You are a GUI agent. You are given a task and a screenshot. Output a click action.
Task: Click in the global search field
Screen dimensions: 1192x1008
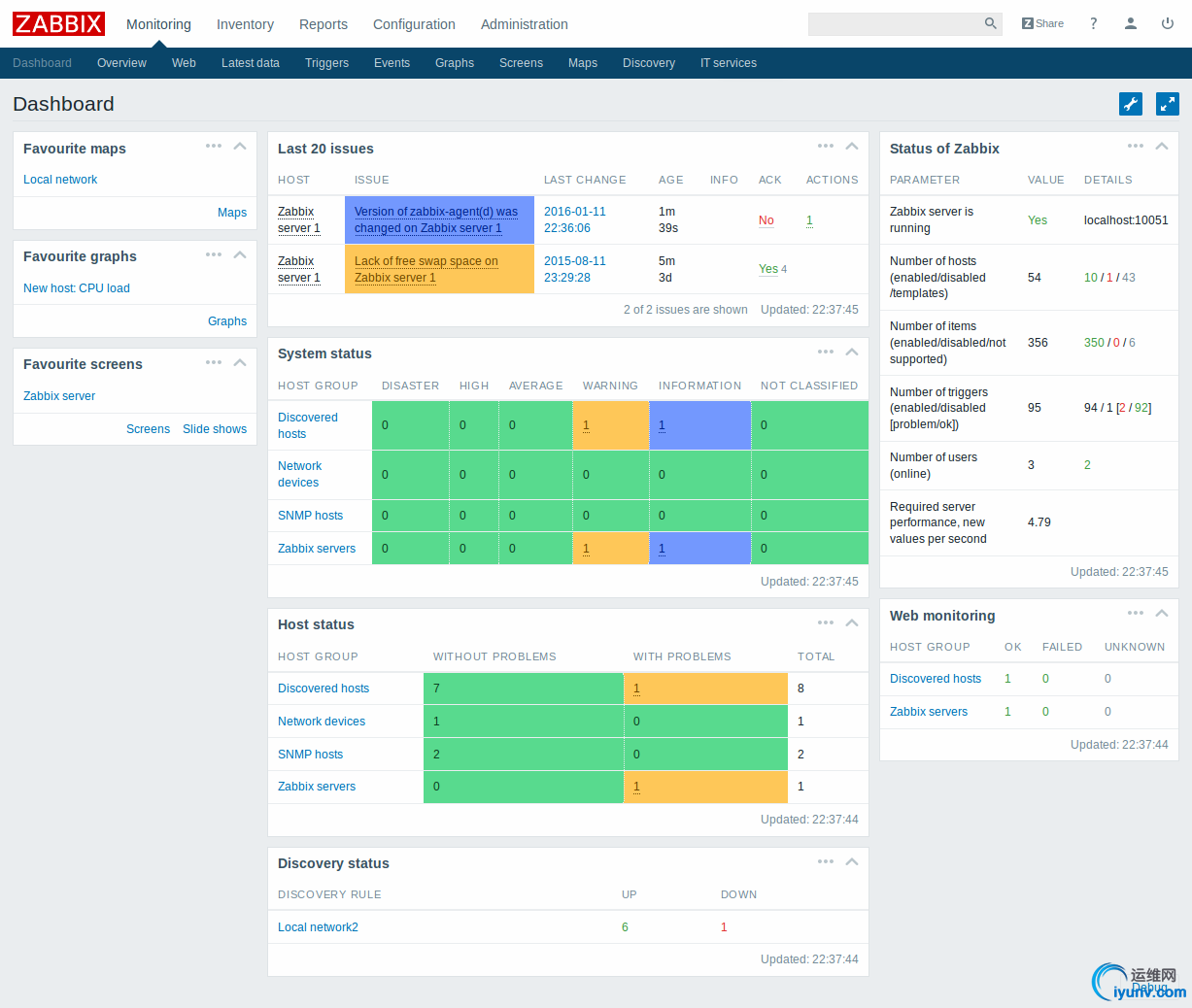coord(894,23)
